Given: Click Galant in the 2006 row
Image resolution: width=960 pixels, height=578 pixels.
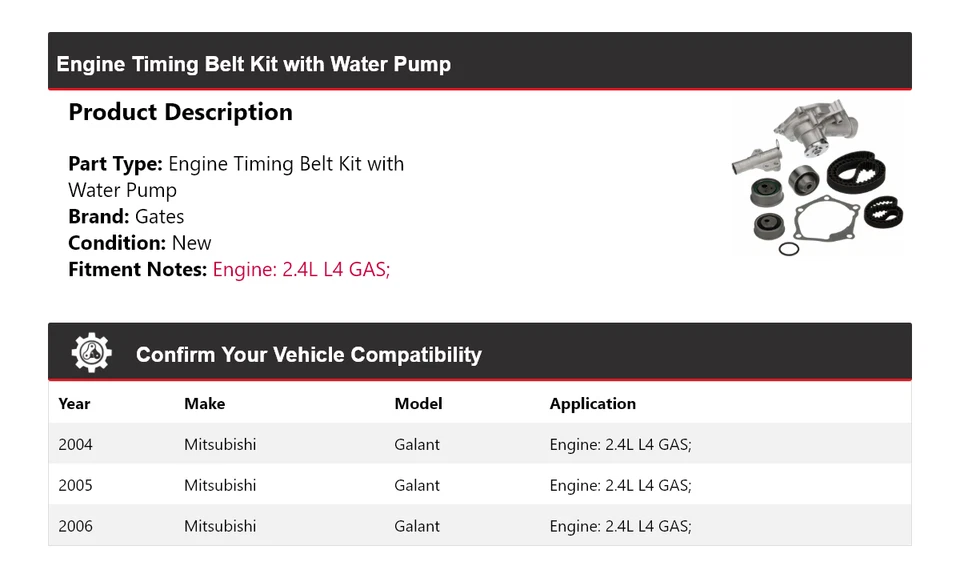Looking at the screenshot, I should point(417,527).
